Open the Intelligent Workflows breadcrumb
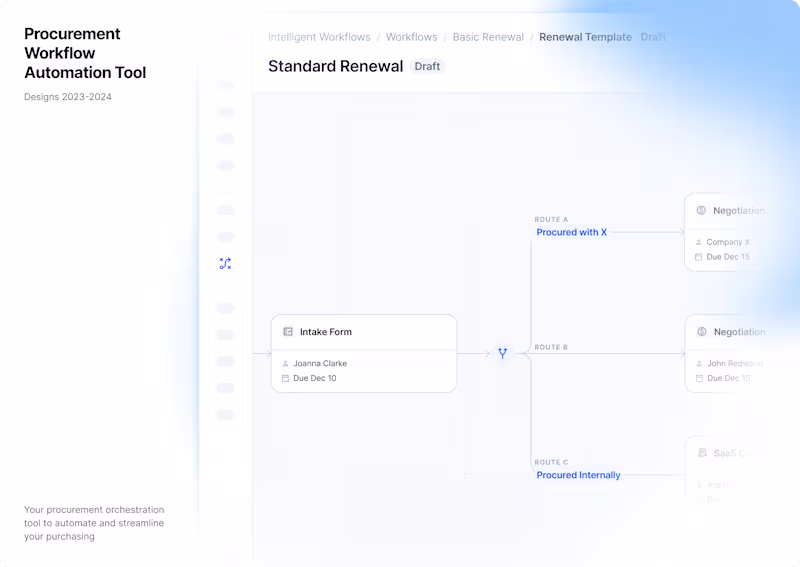This screenshot has width=800, height=567. [x=319, y=37]
